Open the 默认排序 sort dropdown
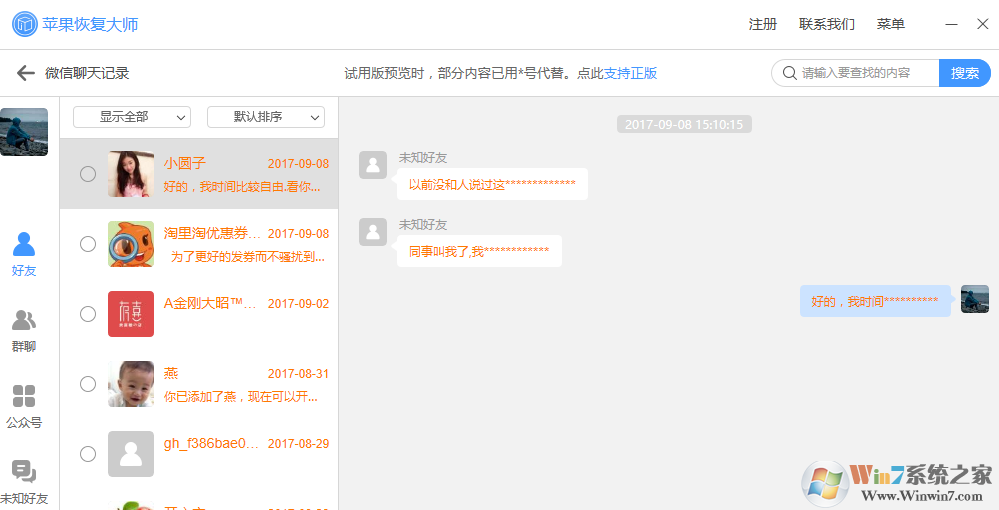 click(x=266, y=117)
